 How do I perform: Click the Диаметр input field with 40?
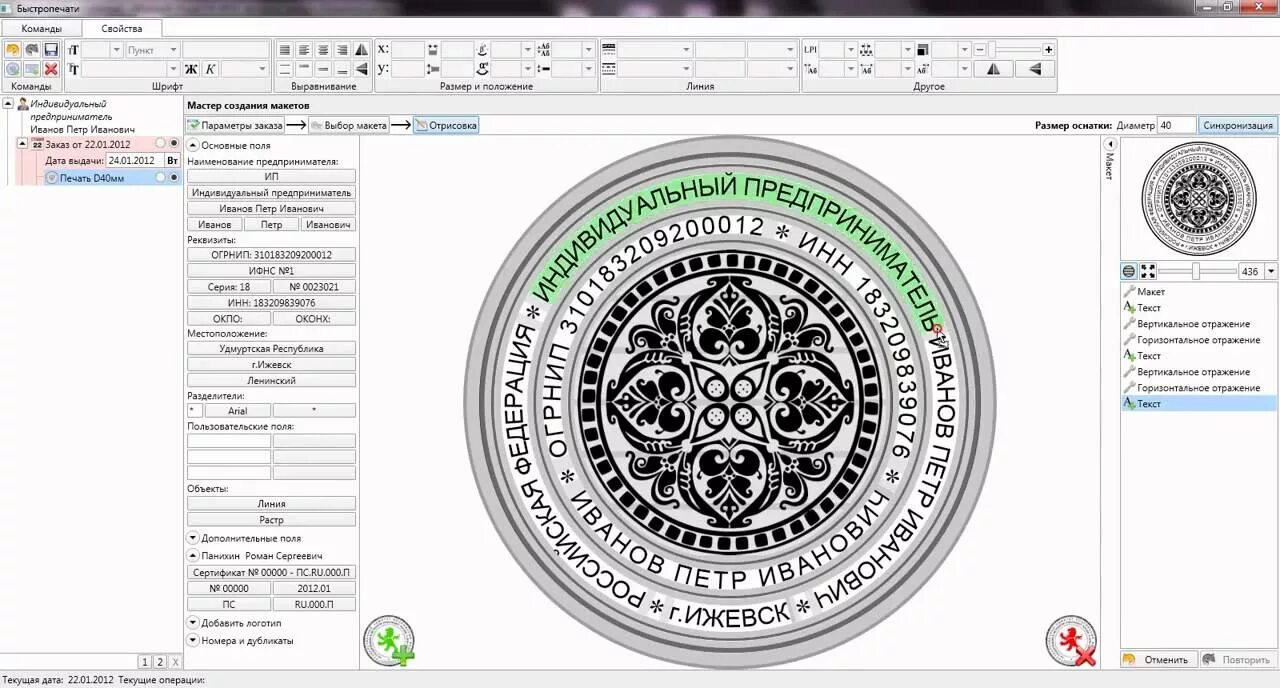1176,125
